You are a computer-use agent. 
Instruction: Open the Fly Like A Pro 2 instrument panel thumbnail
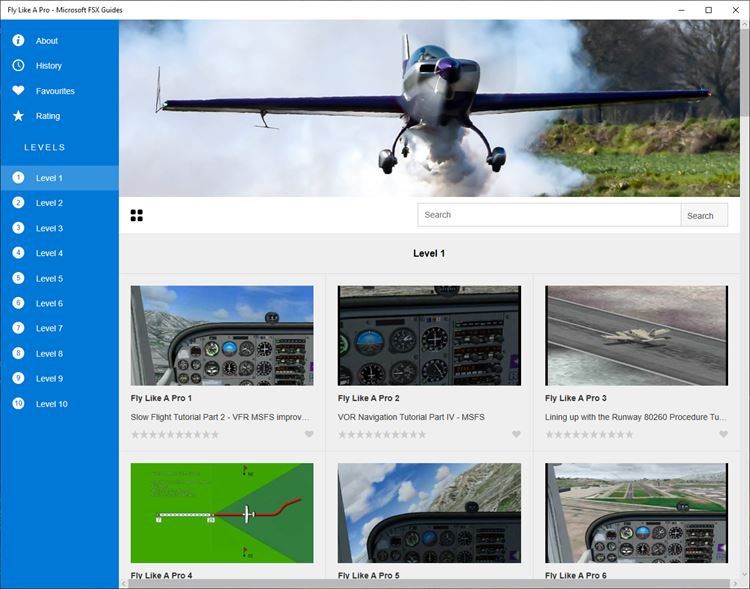click(429, 335)
